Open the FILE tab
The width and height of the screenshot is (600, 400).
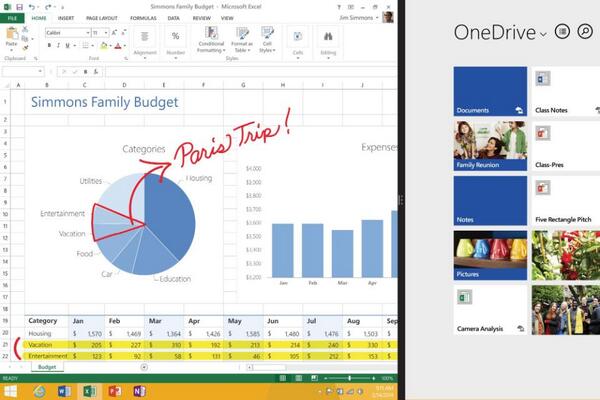[12, 18]
